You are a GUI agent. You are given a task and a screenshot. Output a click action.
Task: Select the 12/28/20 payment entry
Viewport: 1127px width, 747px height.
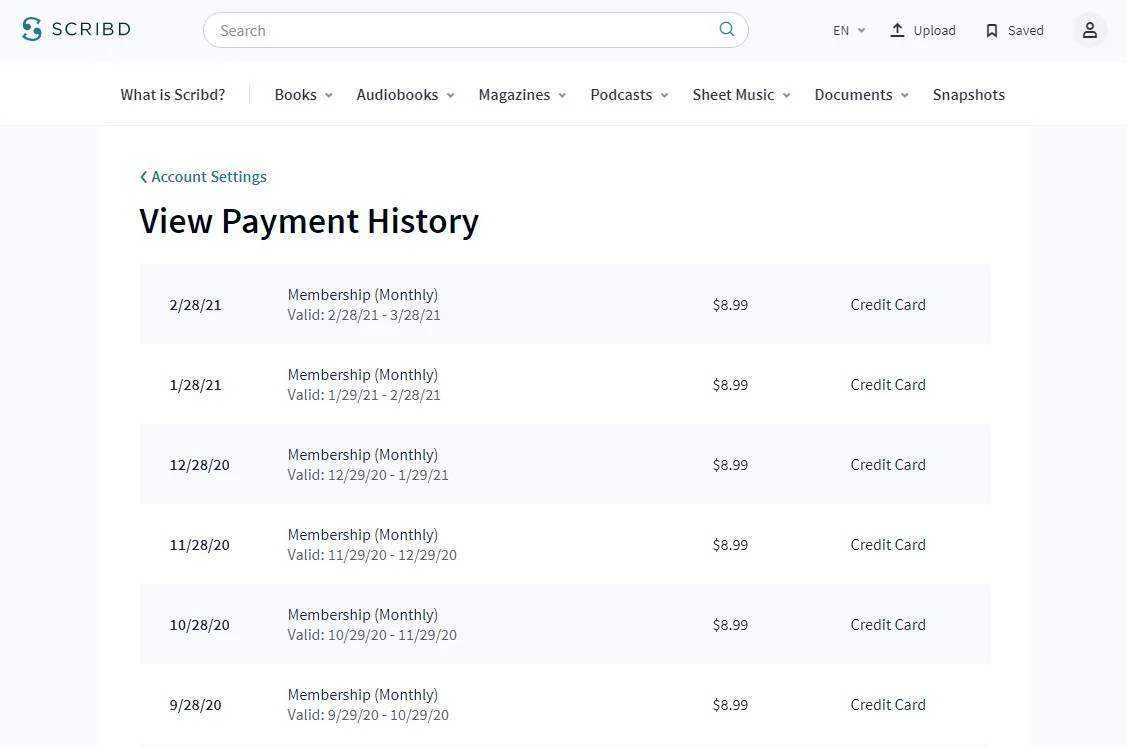point(565,464)
